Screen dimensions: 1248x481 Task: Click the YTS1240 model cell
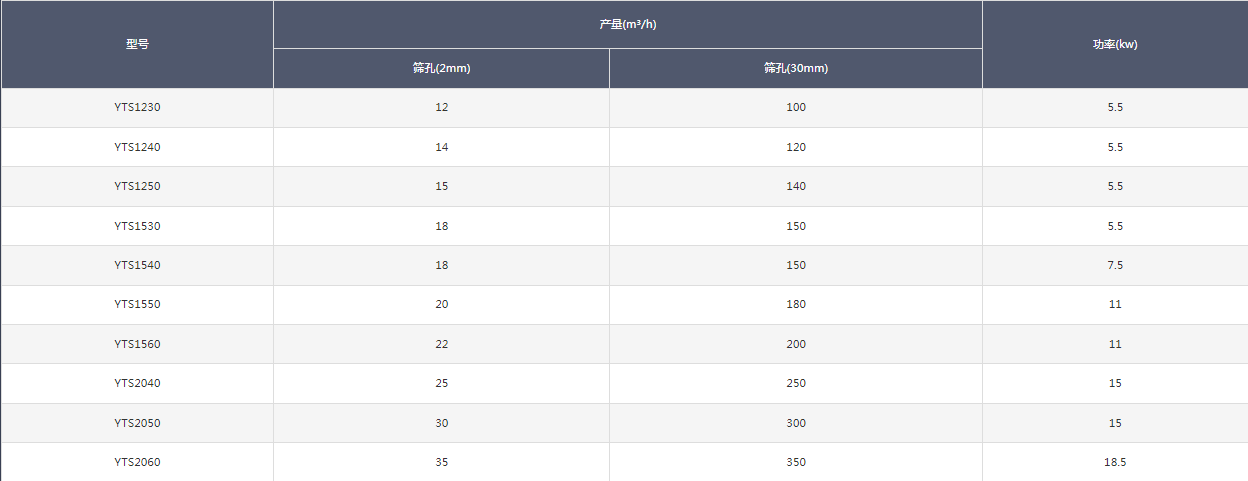(x=137, y=147)
